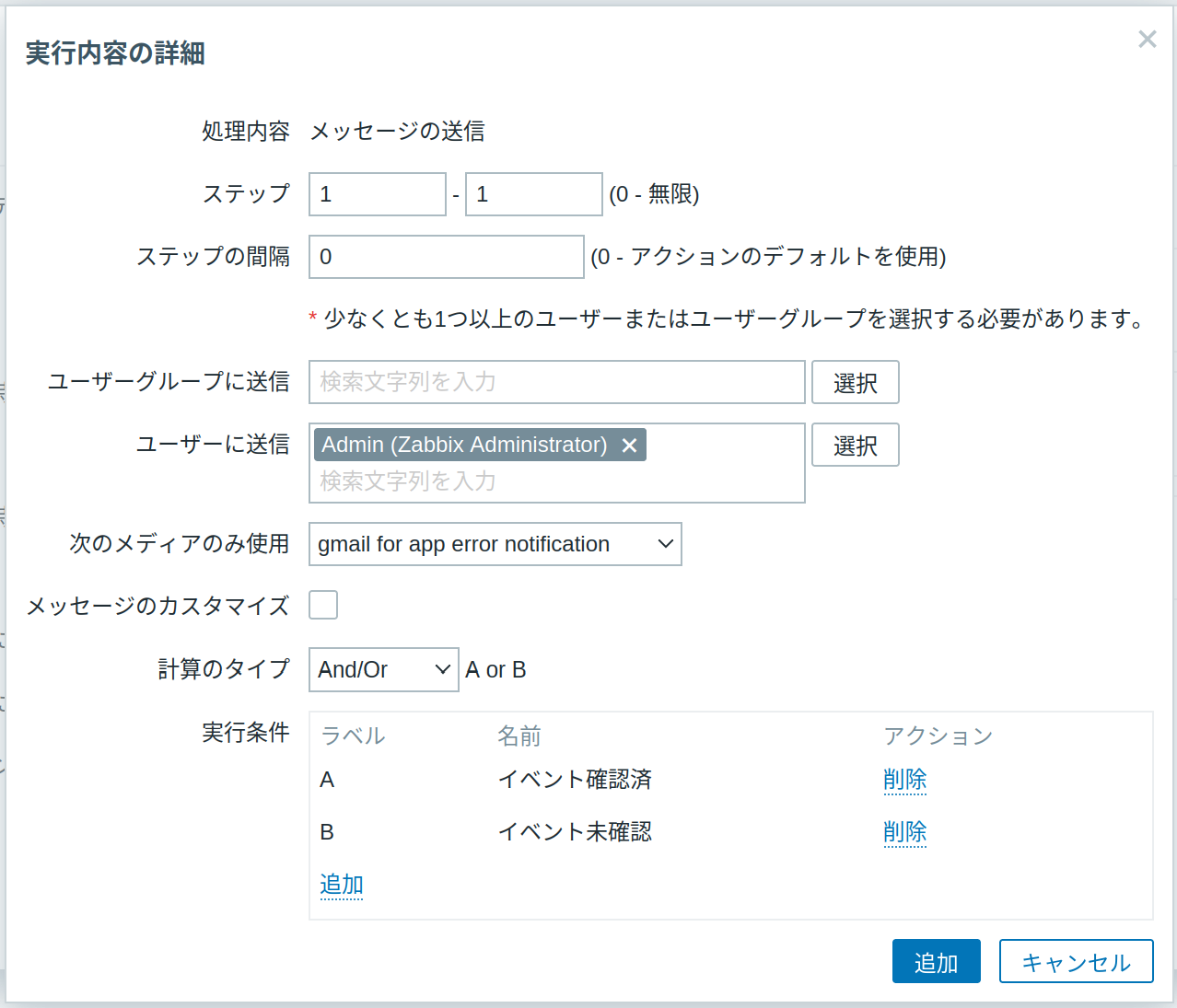Screen dimensions: 1177x1008
Task: Select the イベント未確認 condition name
Action: 575,832
